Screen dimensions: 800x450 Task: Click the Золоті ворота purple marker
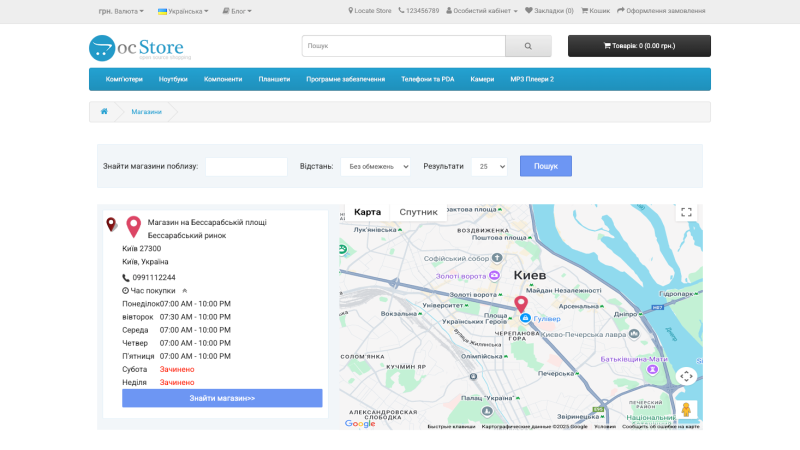pyautogui.click(x=494, y=276)
